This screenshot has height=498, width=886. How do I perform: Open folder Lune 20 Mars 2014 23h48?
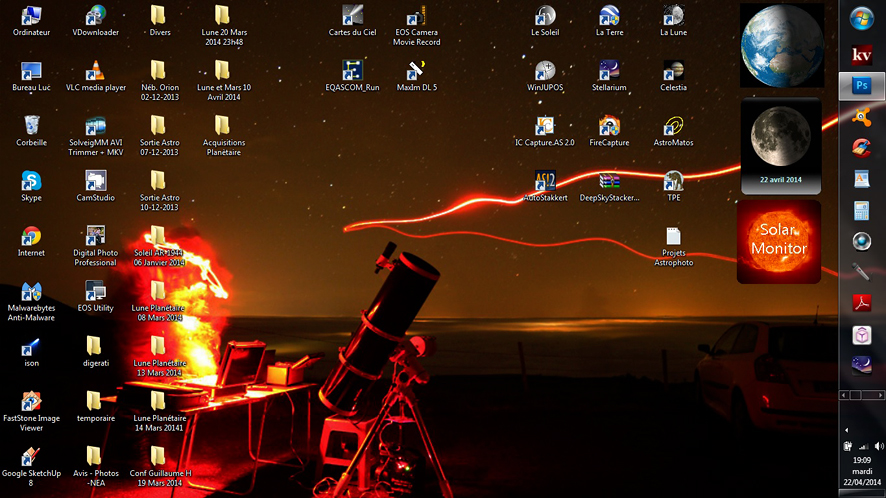224,25
